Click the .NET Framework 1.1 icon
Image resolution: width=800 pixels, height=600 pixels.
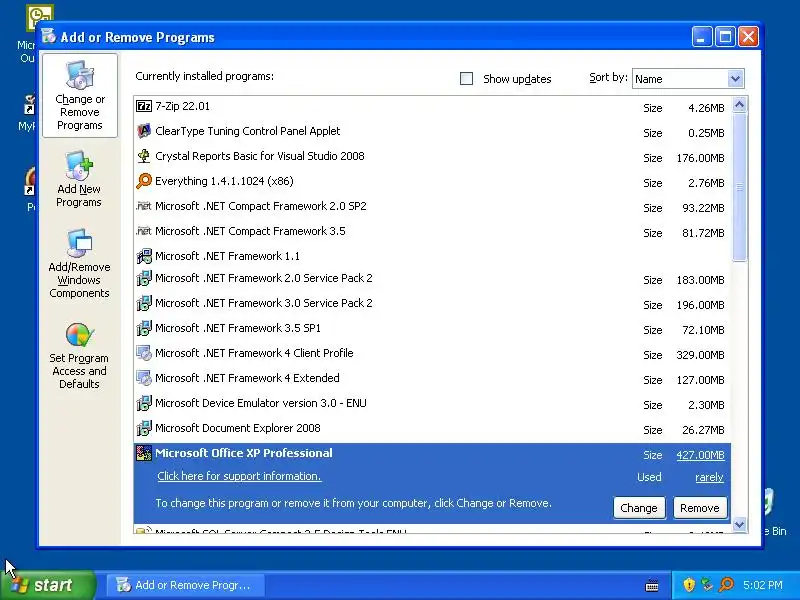(144, 256)
